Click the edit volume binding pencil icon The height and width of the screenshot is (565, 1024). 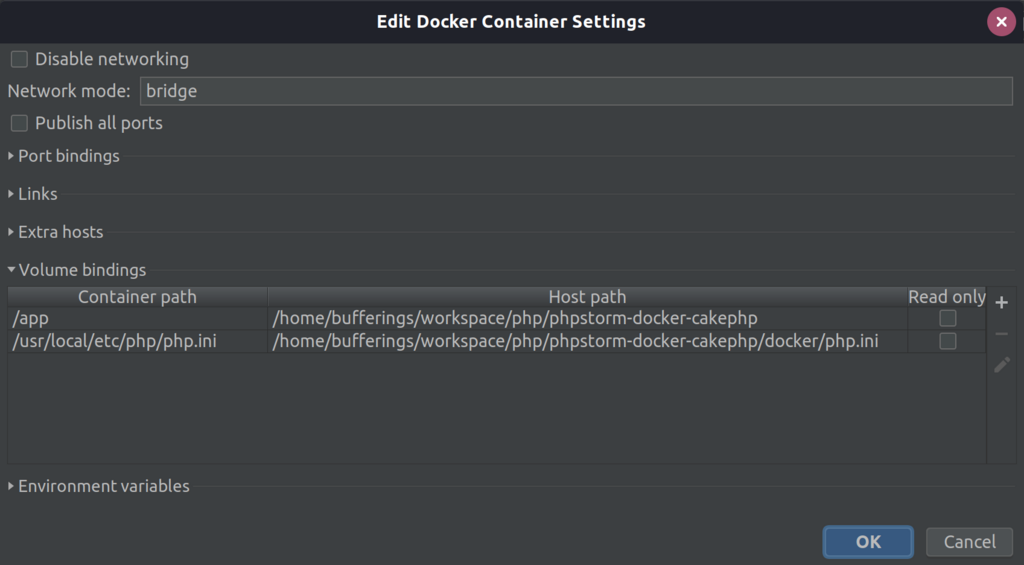[x=1002, y=365]
